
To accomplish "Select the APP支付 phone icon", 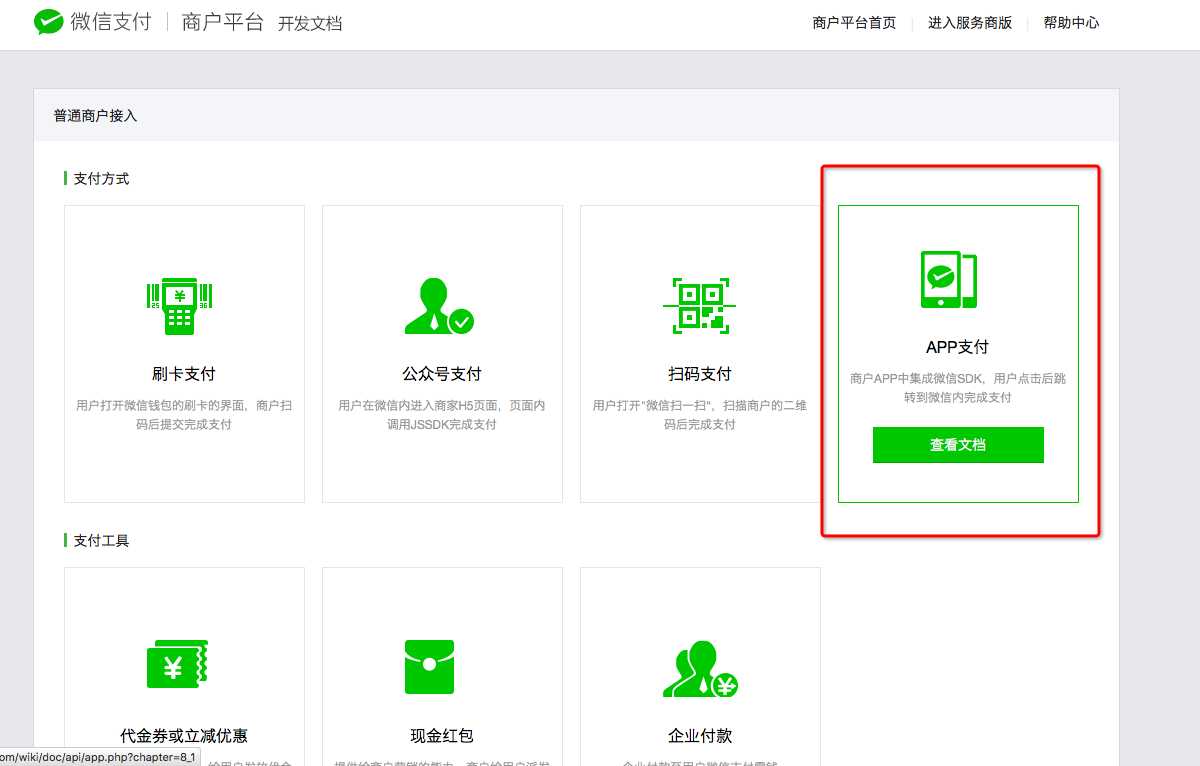I will click(x=949, y=280).
